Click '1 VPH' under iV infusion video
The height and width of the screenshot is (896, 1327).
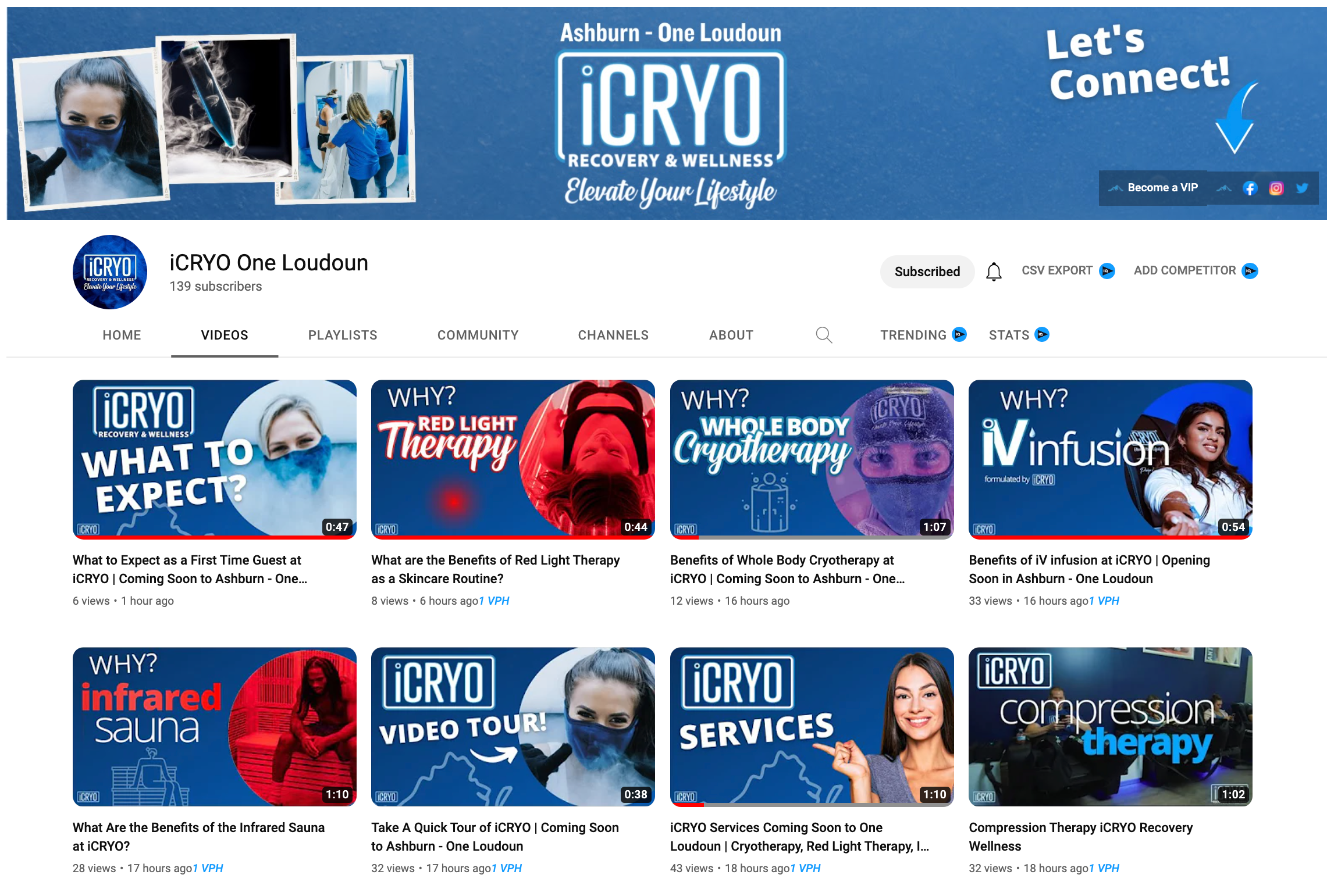(x=1104, y=601)
